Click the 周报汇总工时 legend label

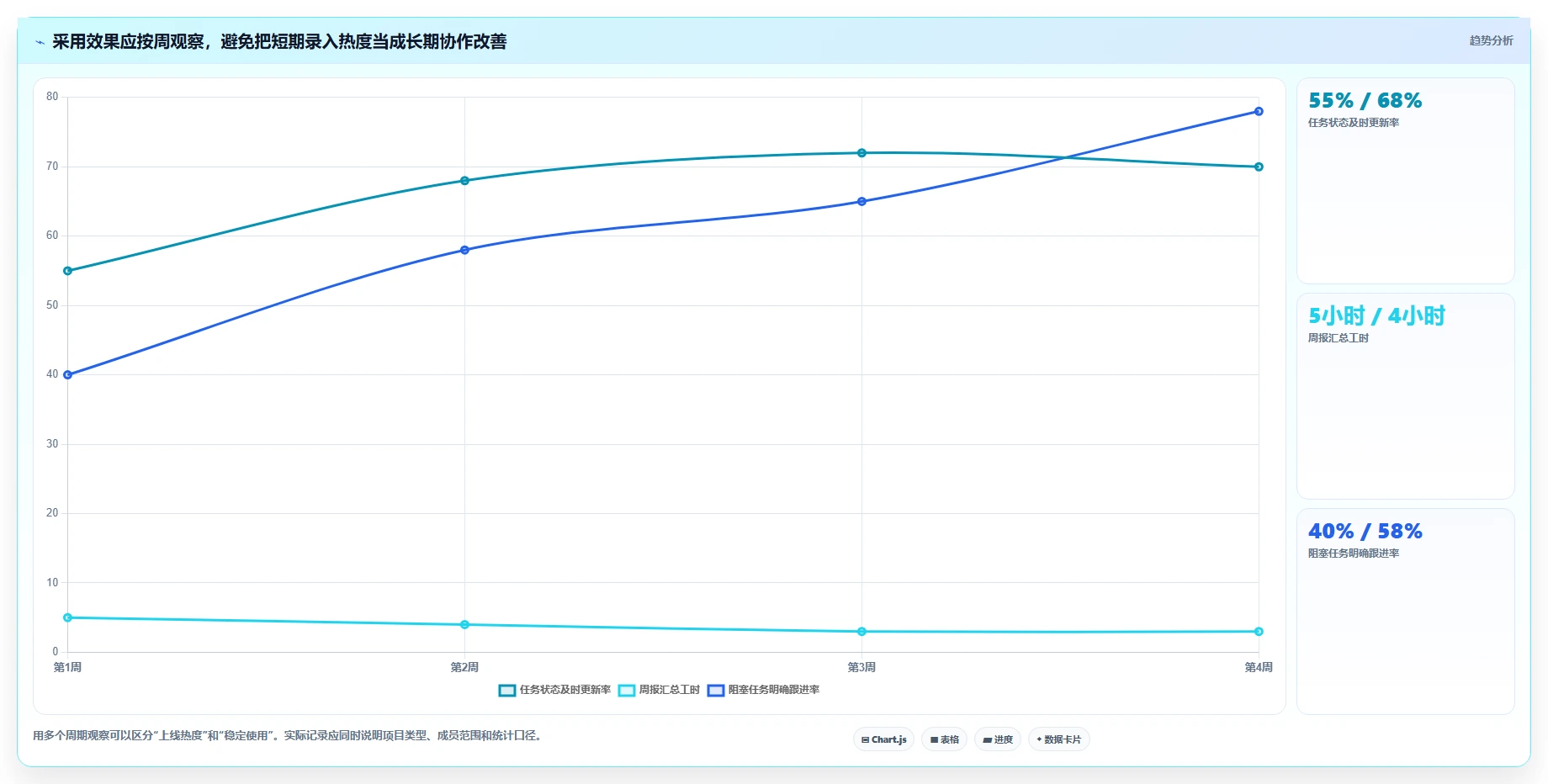[x=670, y=690]
